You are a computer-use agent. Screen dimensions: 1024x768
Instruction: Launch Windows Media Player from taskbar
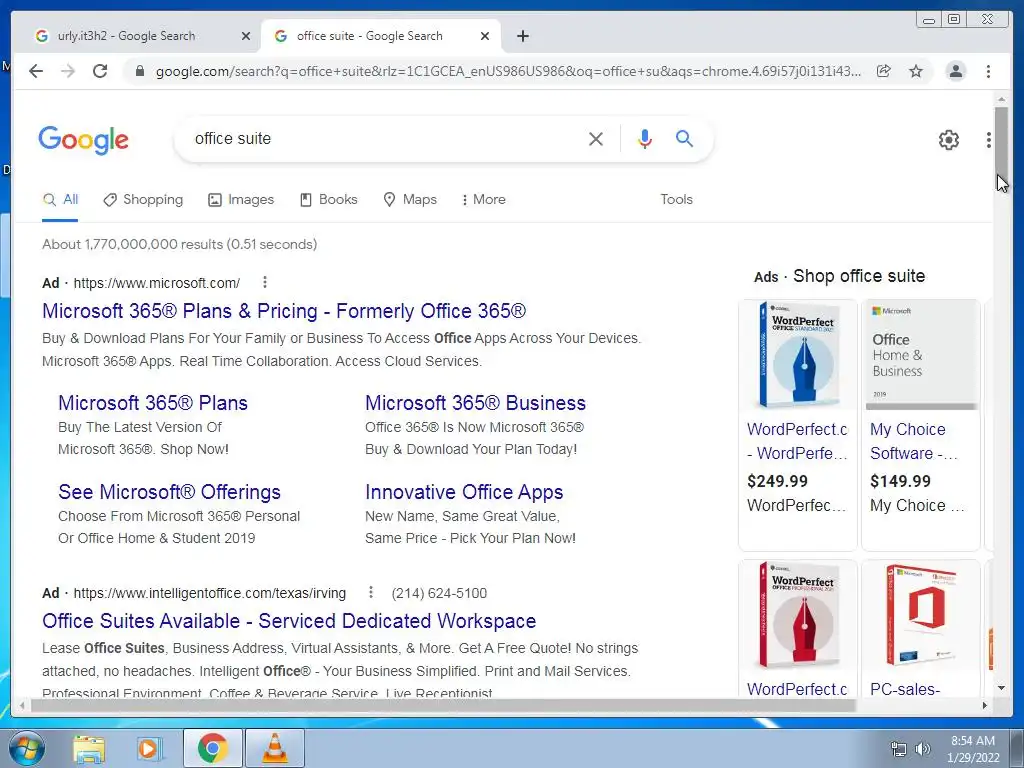point(149,748)
